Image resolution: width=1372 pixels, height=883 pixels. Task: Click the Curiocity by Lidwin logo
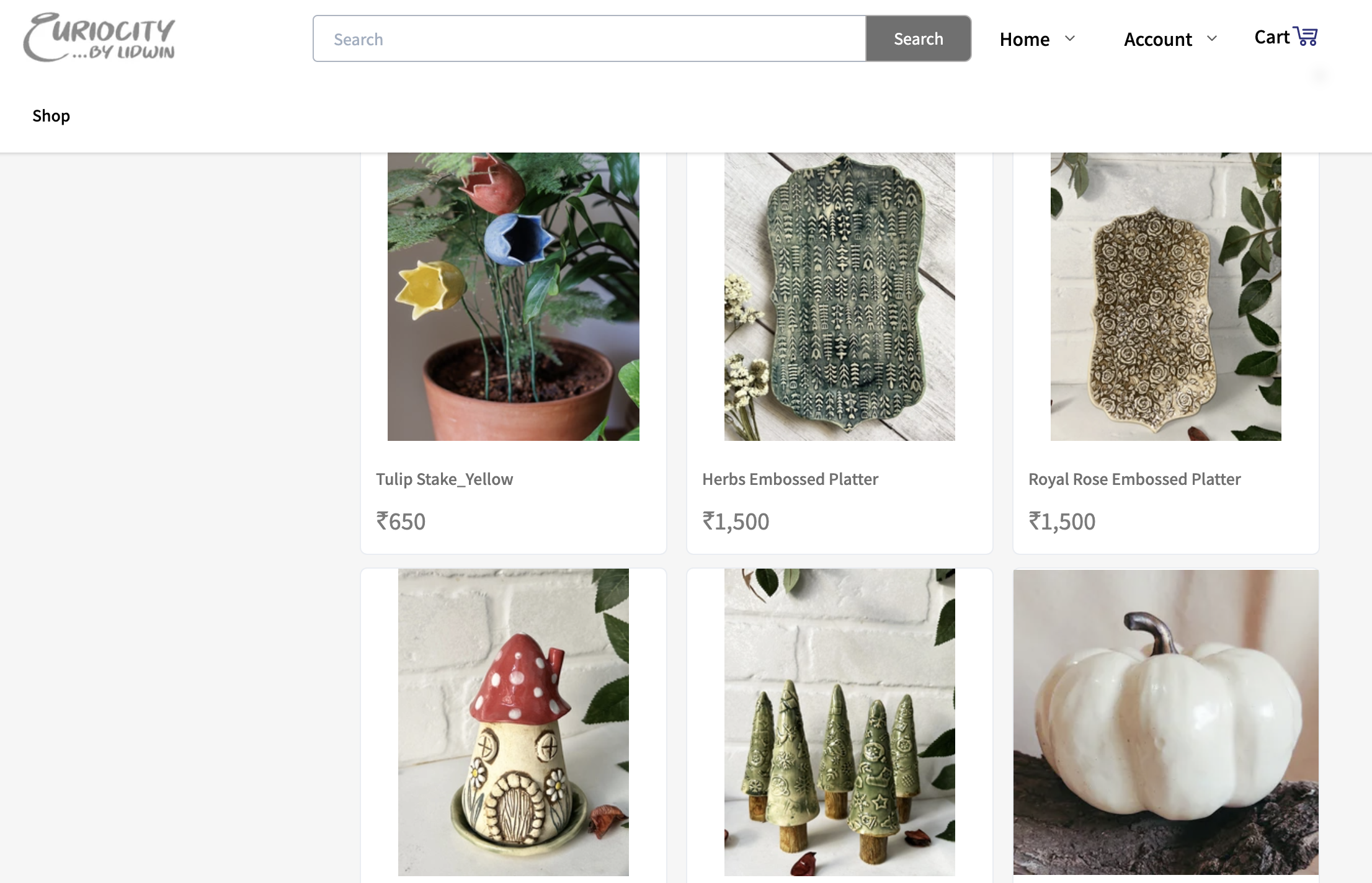click(x=98, y=37)
